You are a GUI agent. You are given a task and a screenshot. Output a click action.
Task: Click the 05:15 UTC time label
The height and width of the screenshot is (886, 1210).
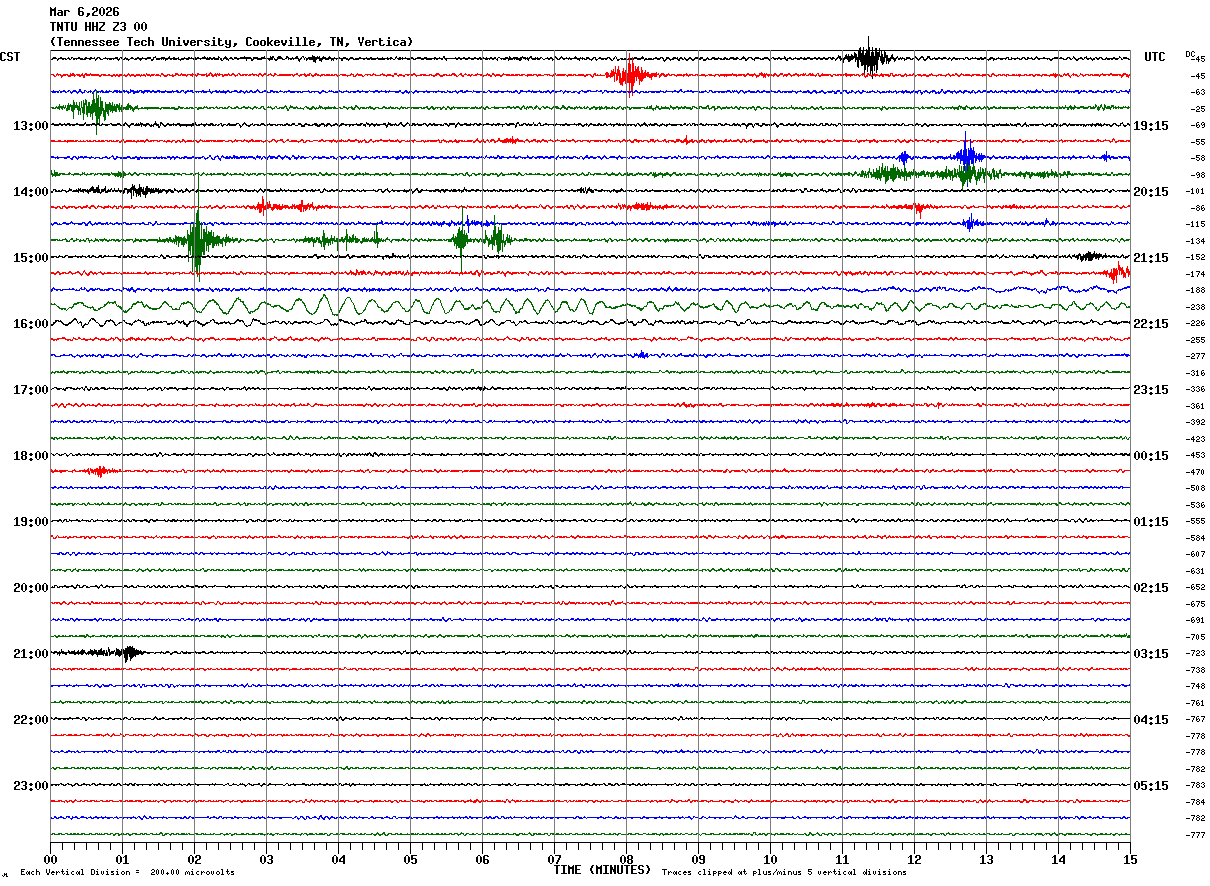coord(1151,786)
